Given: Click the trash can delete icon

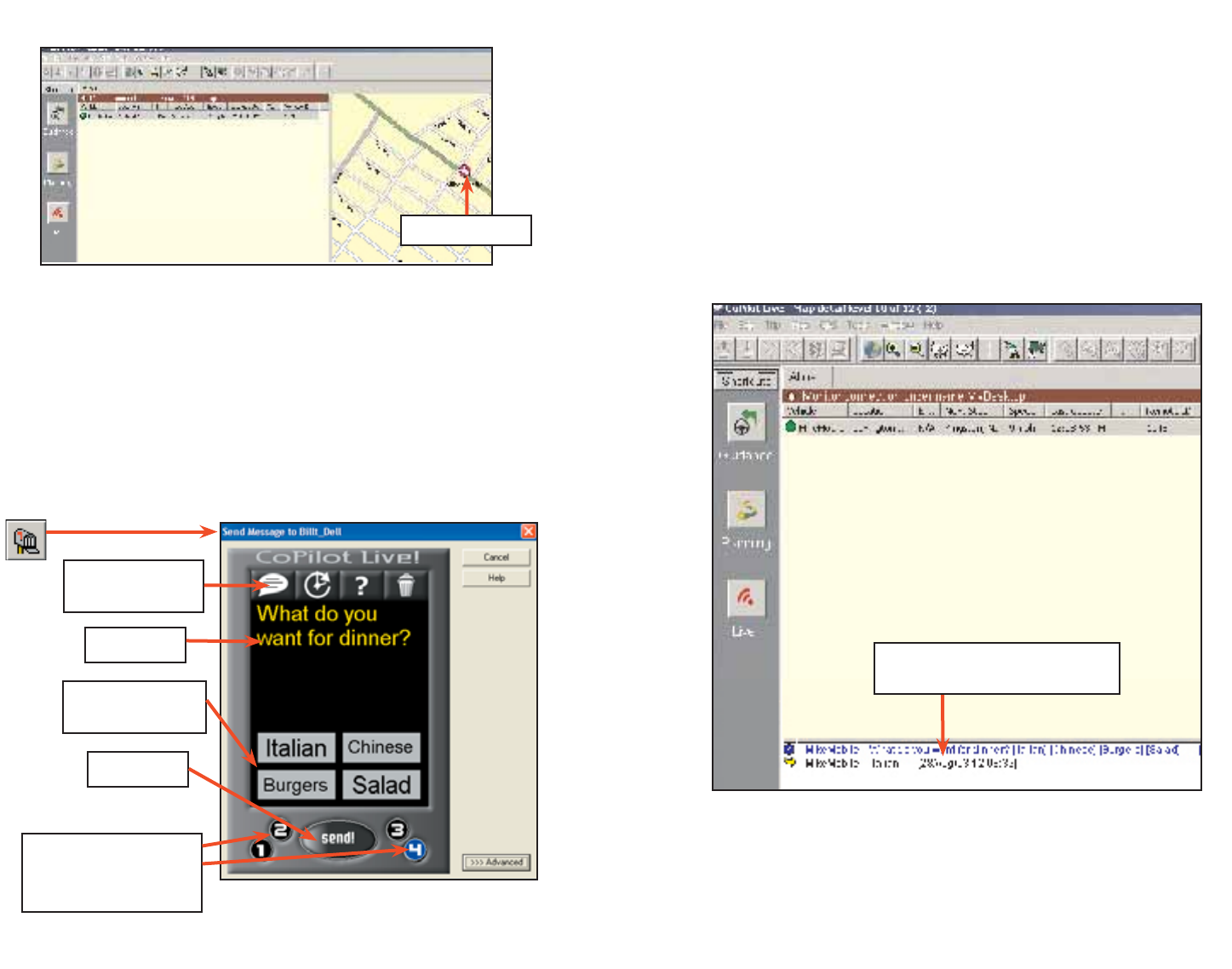Looking at the screenshot, I should point(406,585).
